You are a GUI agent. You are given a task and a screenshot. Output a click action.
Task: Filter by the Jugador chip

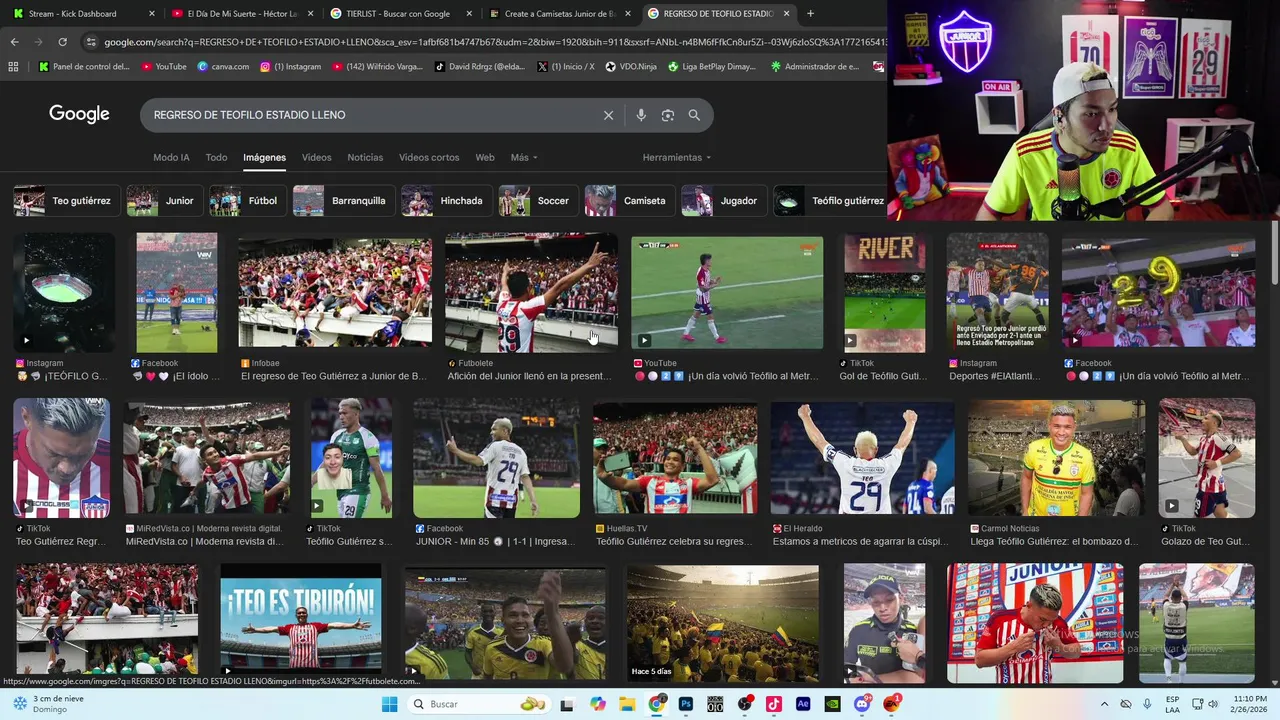point(724,201)
